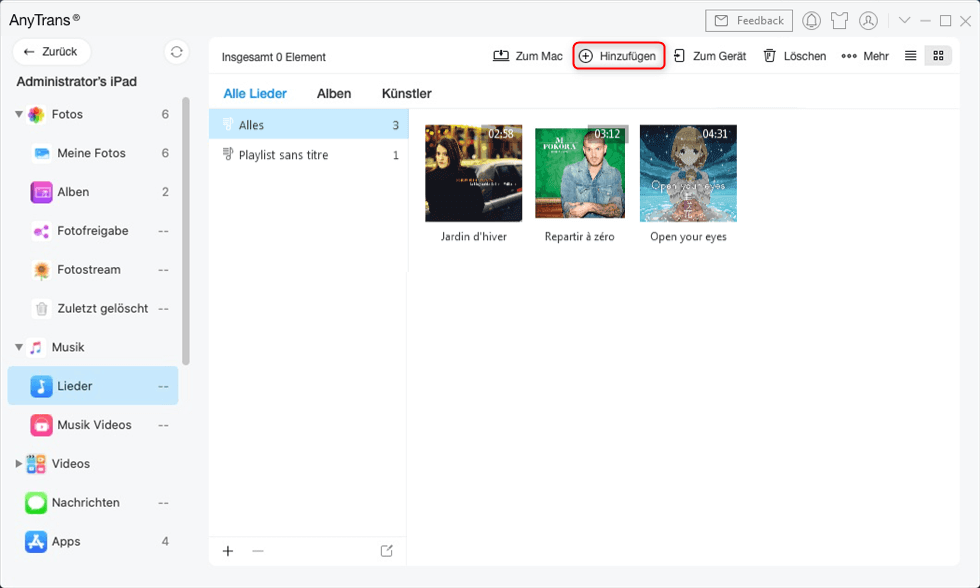This screenshot has width=980, height=588.
Task: Click the refresh icon beside Zurück
Action: click(x=177, y=52)
